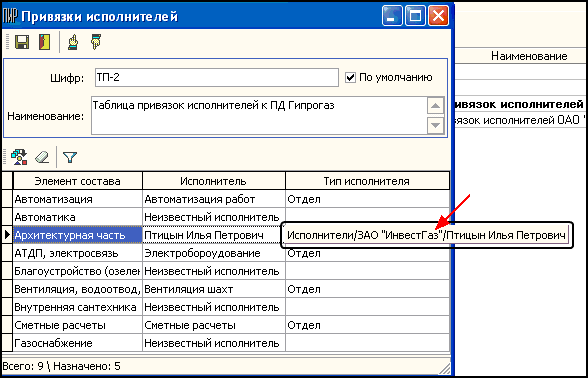Click the hand pointing up icon
Image resolution: width=588 pixels, height=378 pixels.
[x=72, y=42]
